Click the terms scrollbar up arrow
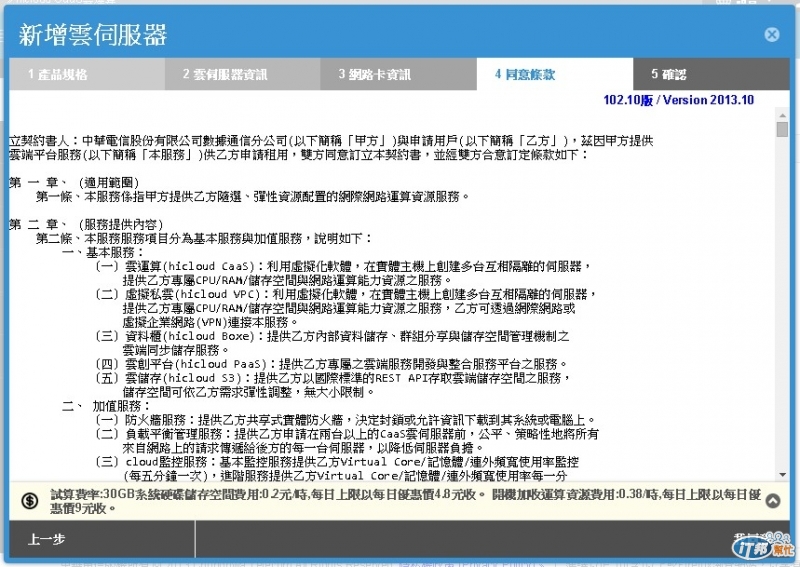Viewport: 800px width, 567px height. (x=782, y=113)
